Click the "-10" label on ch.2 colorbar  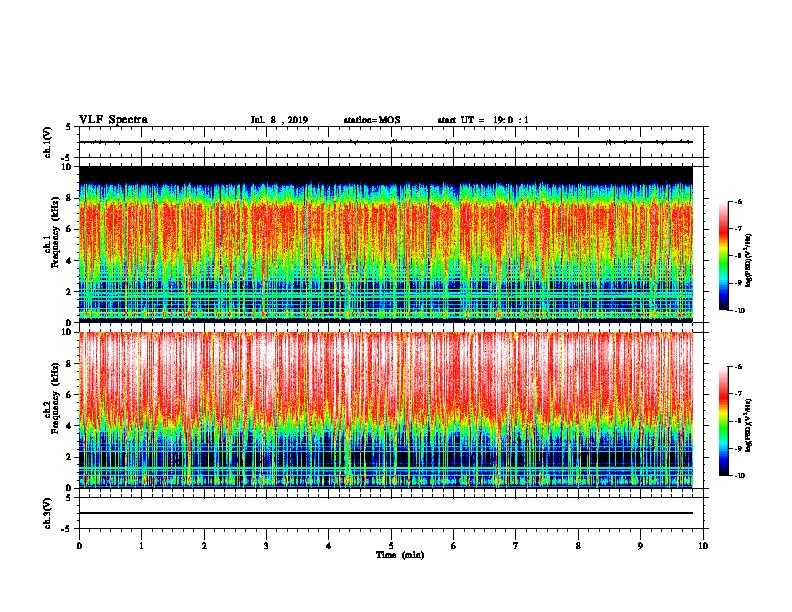[x=739, y=475]
